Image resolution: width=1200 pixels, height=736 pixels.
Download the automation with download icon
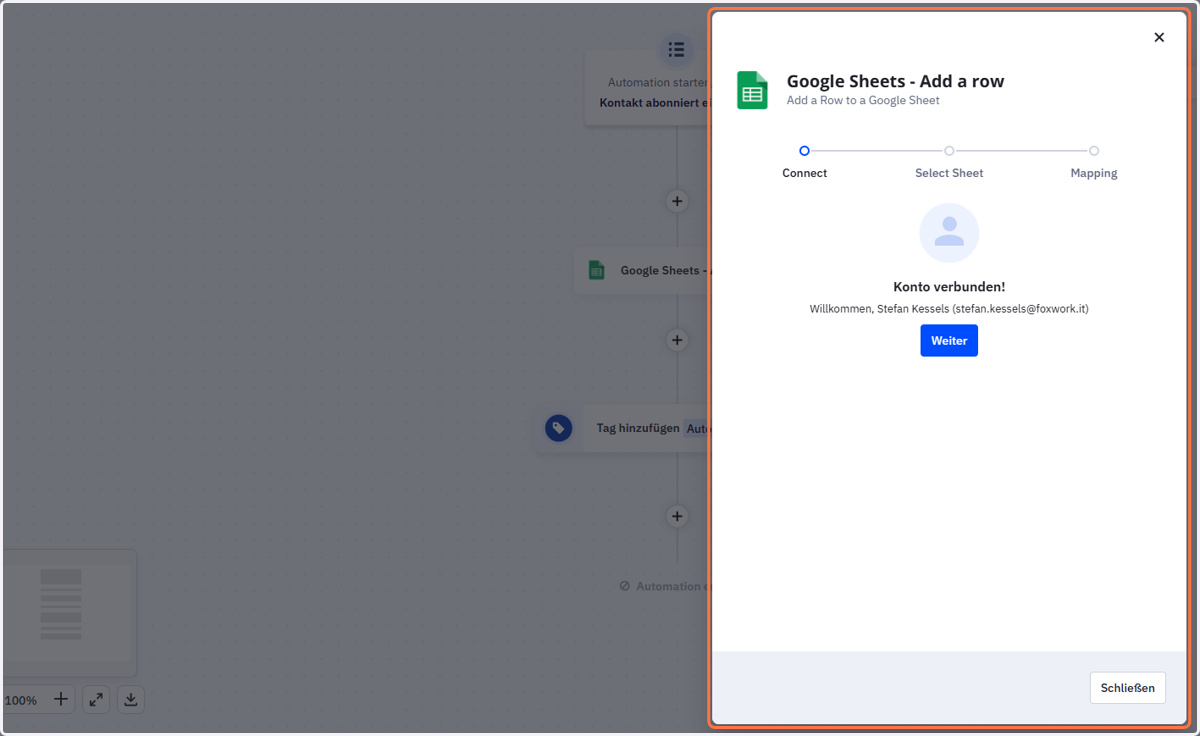pos(131,699)
